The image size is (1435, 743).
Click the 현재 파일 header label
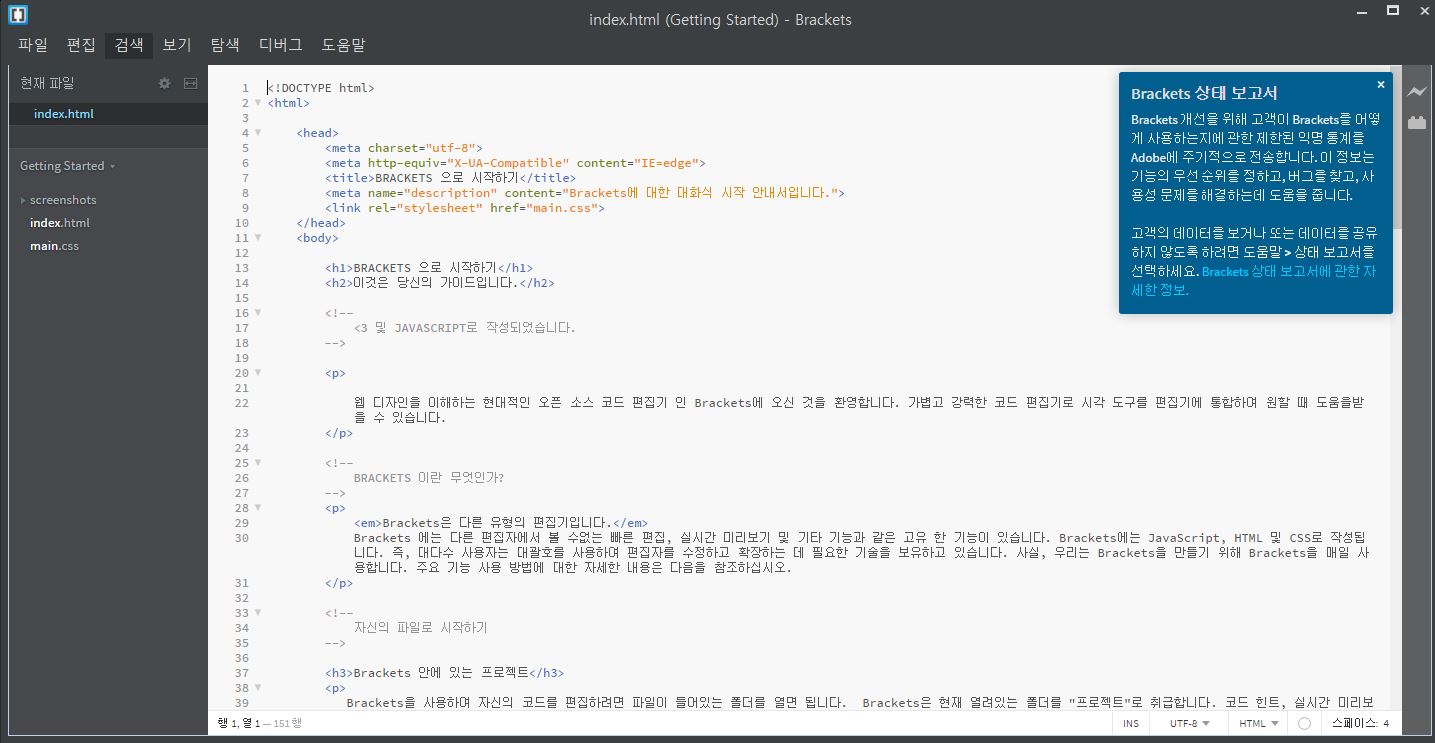(47, 84)
